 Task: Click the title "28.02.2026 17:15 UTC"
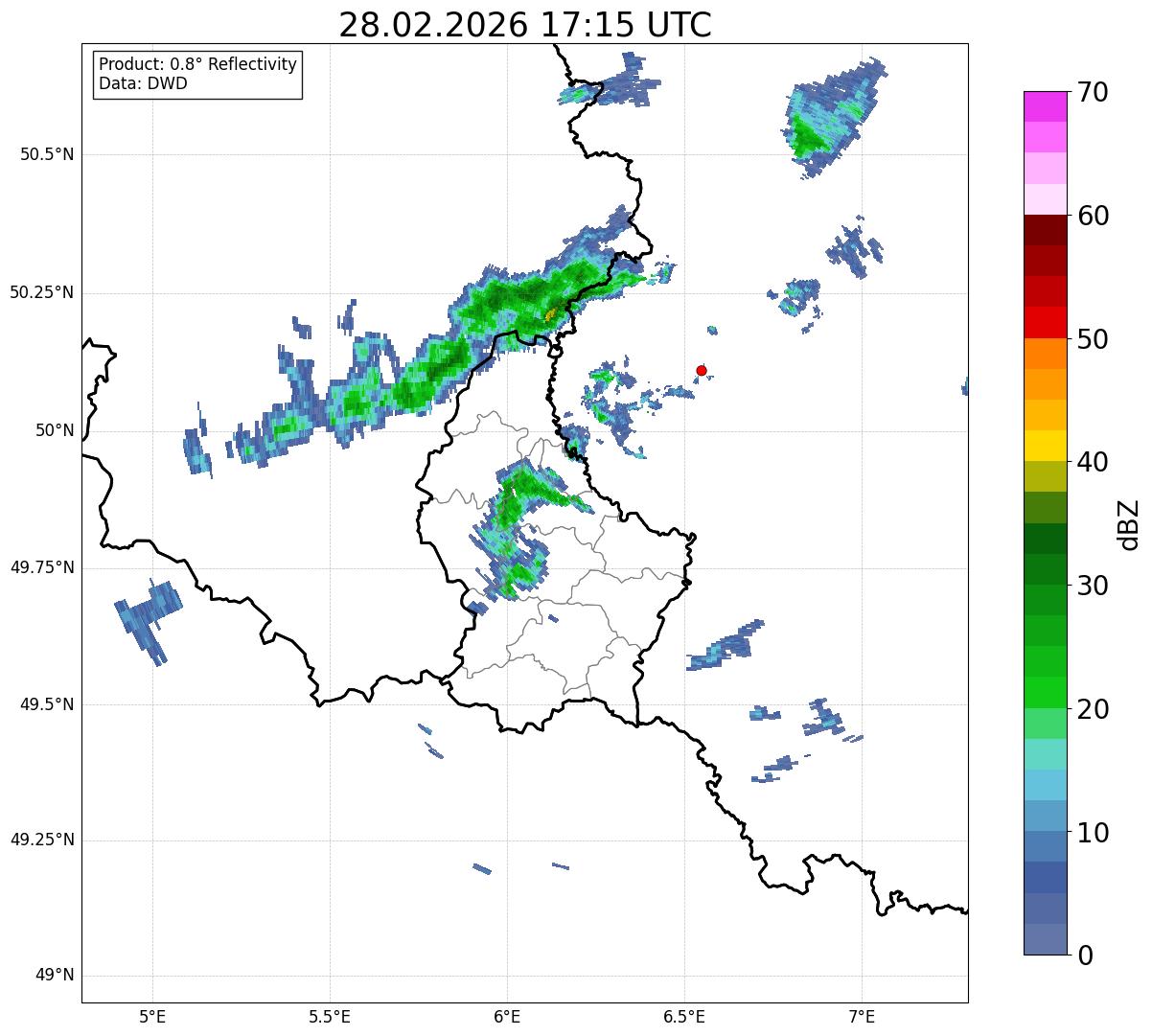click(525, 25)
